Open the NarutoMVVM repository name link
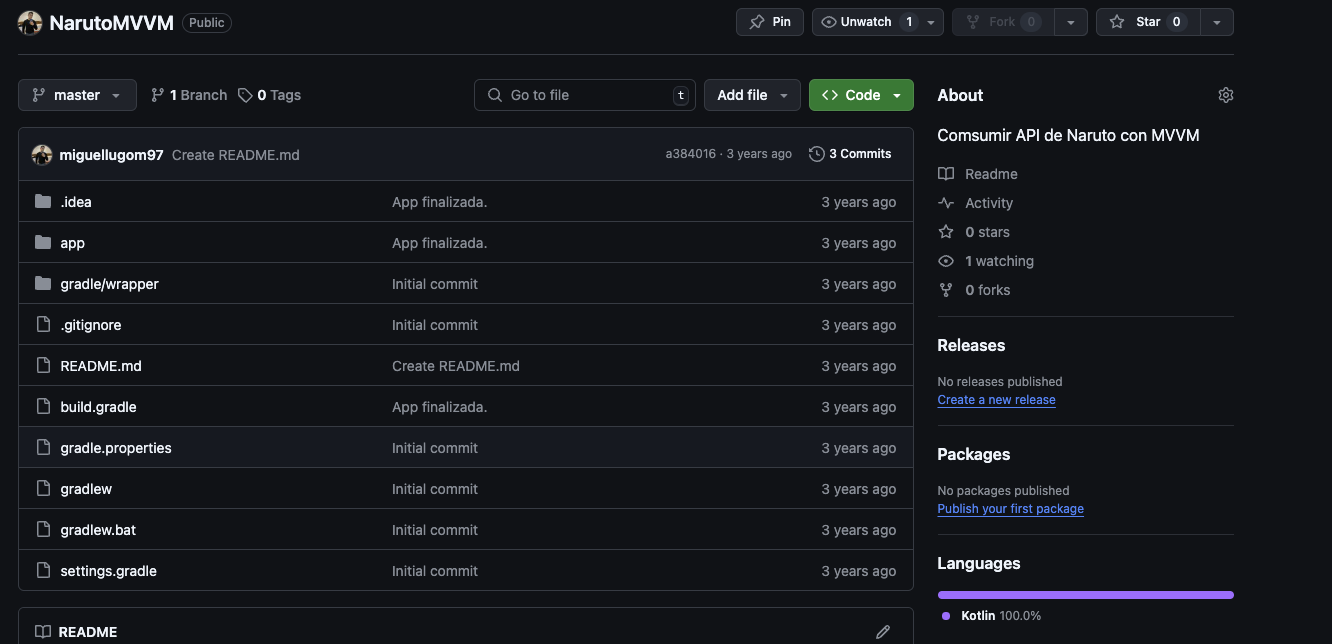The width and height of the screenshot is (1332, 644). (111, 22)
